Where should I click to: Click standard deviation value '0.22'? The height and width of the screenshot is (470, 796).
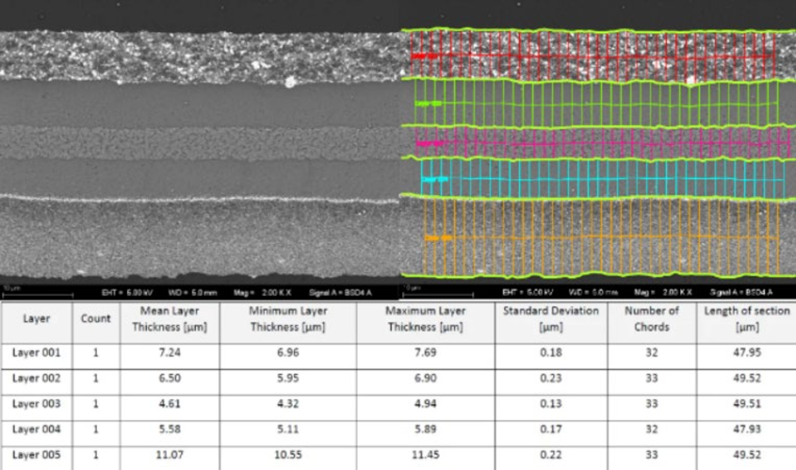[x=551, y=455]
